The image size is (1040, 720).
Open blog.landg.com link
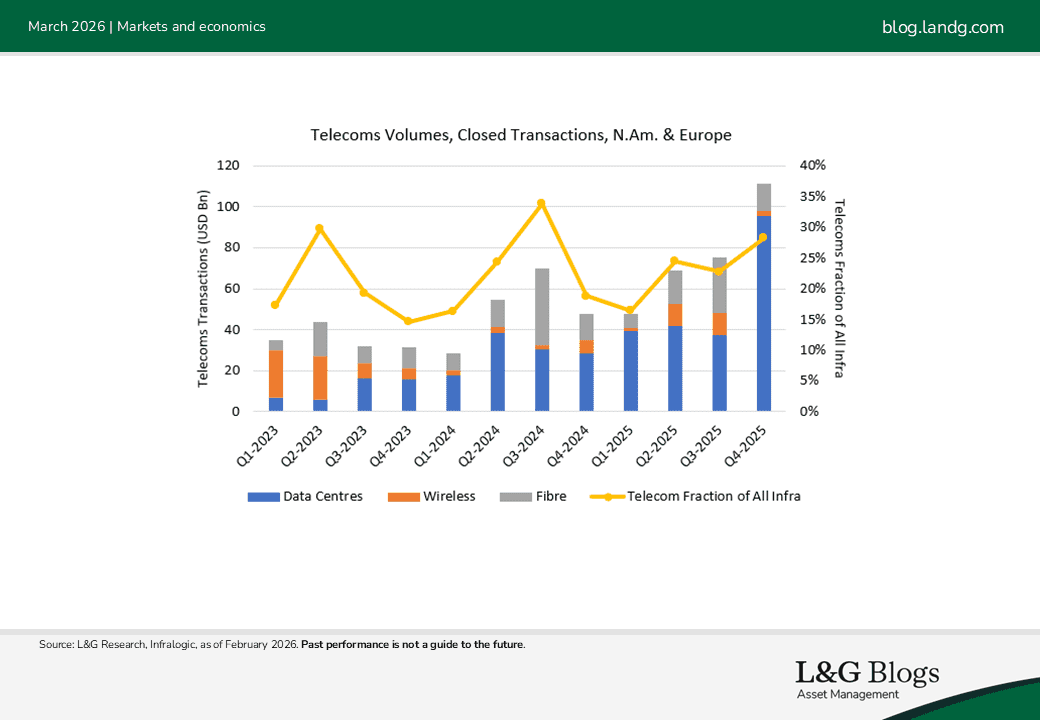pyautogui.click(x=943, y=27)
